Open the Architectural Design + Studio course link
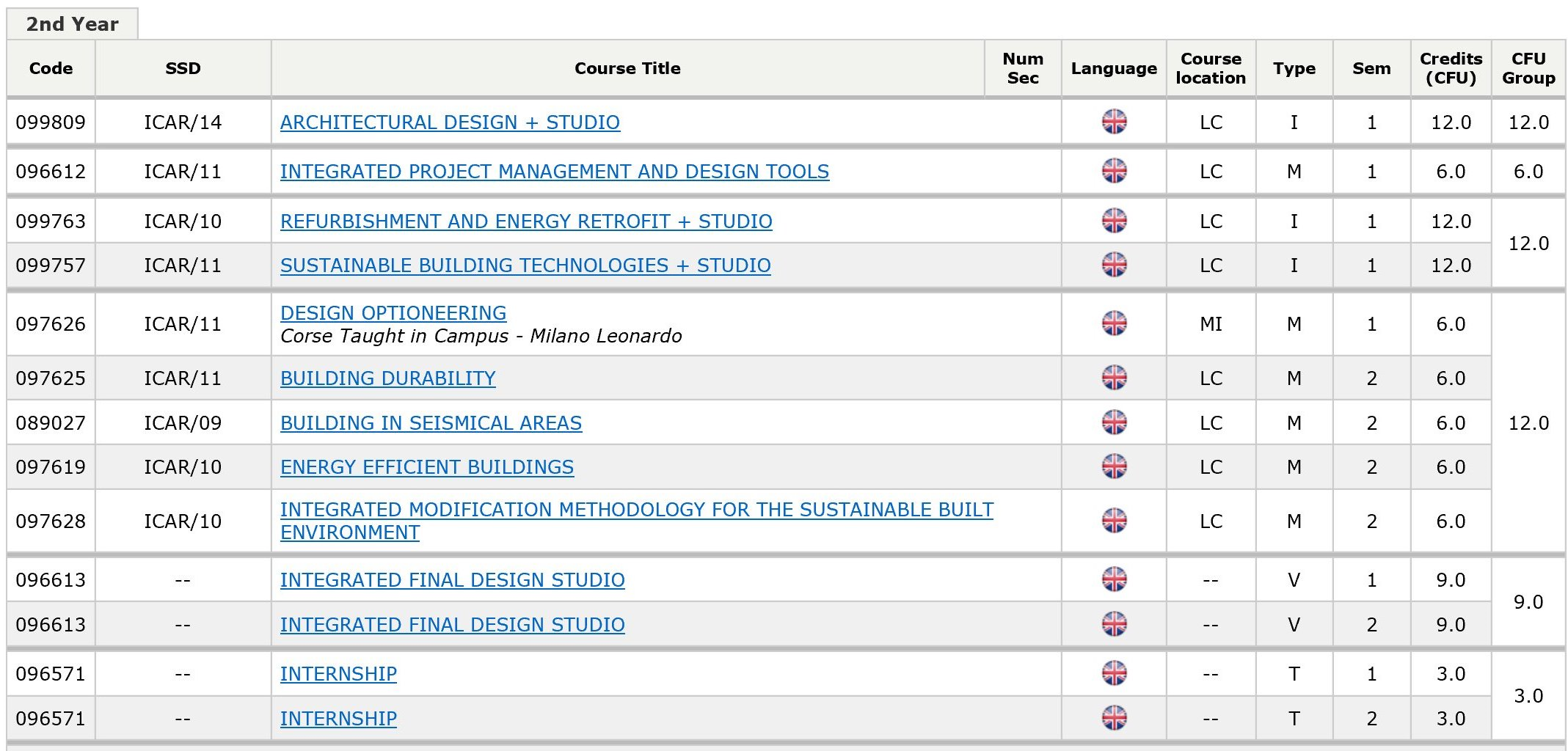Screen dimensions: 1568x751 [x=450, y=122]
